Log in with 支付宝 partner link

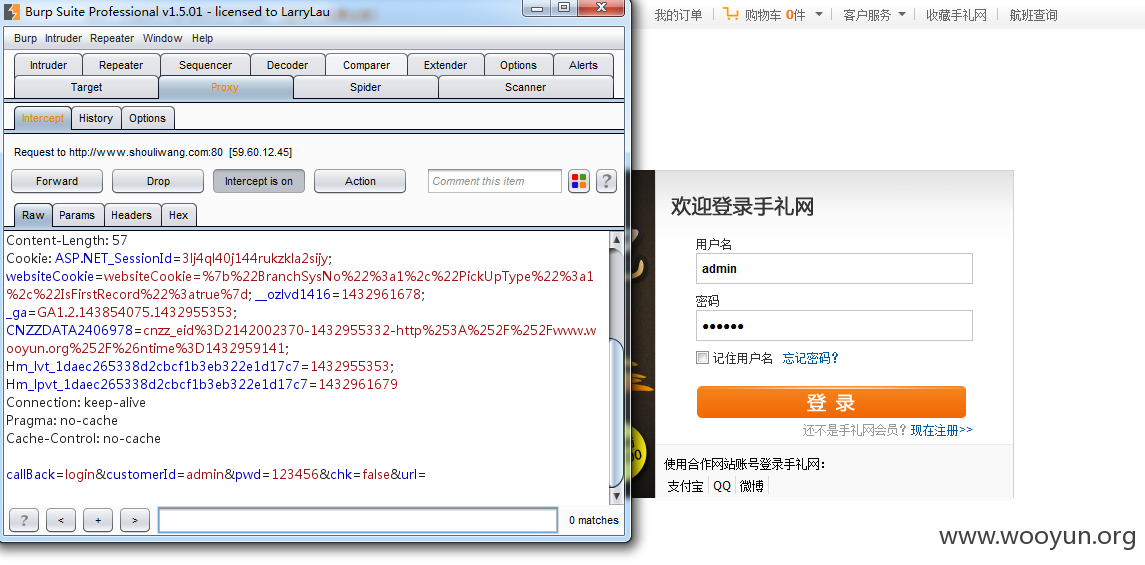pyautogui.click(x=686, y=485)
